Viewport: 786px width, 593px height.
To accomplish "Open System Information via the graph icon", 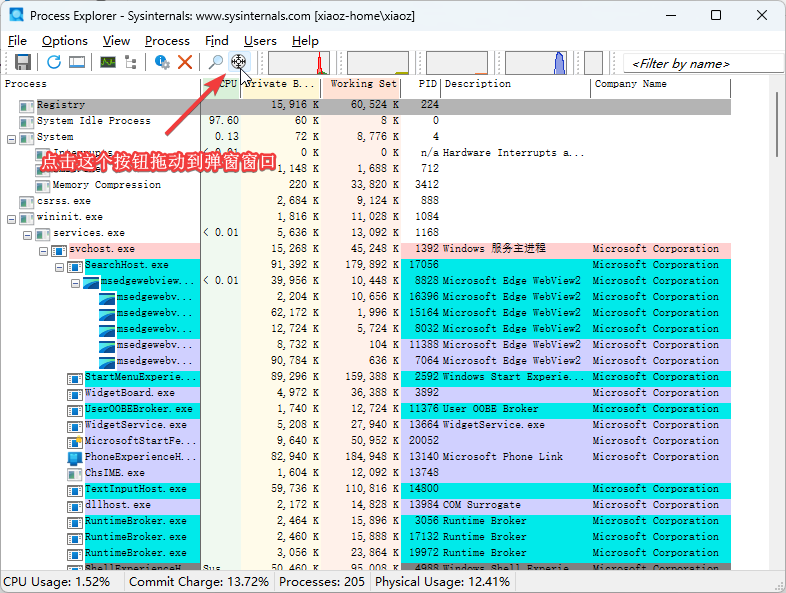I will point(107,62).
